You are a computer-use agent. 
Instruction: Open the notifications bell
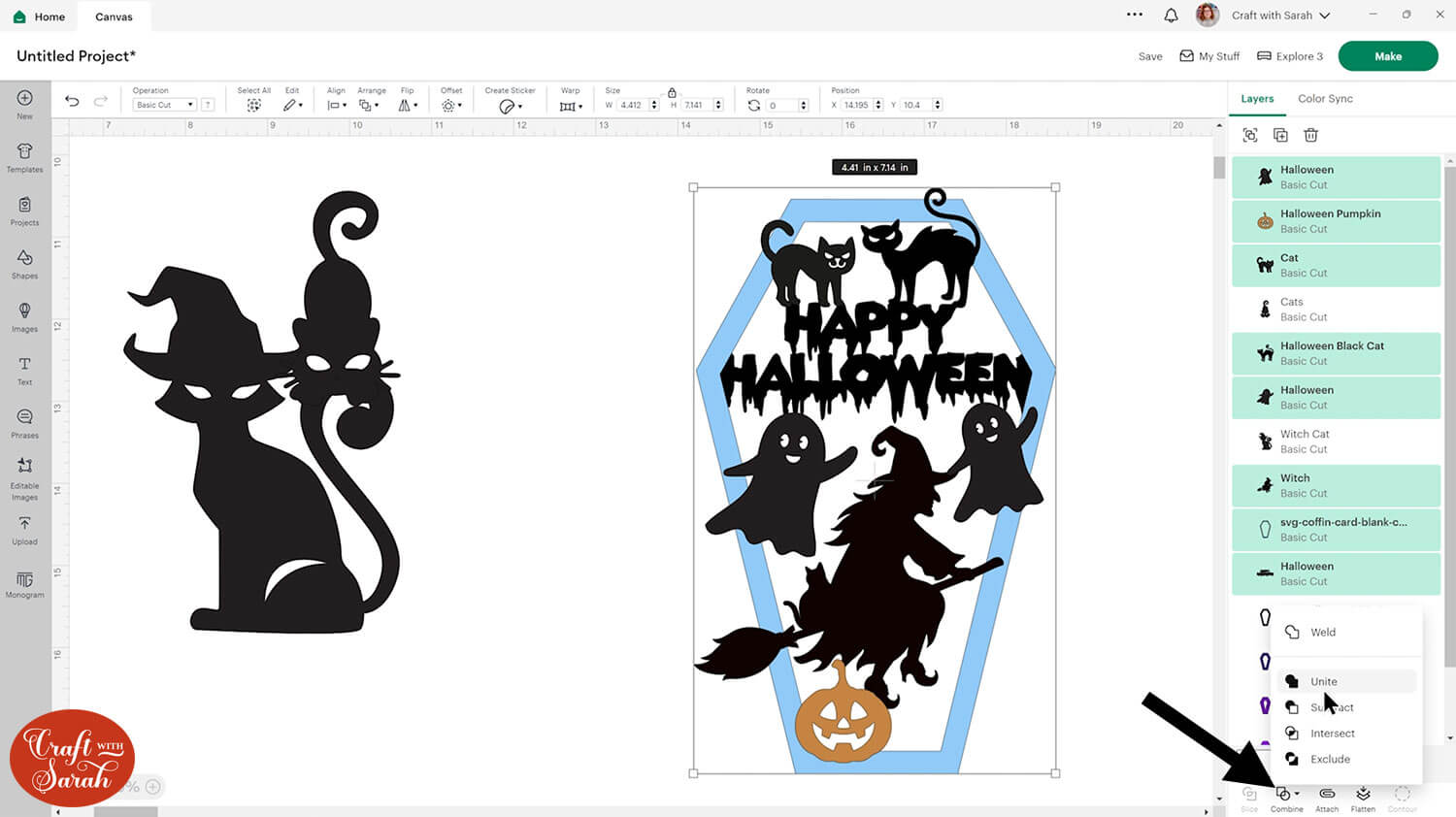pos(1171,16)
